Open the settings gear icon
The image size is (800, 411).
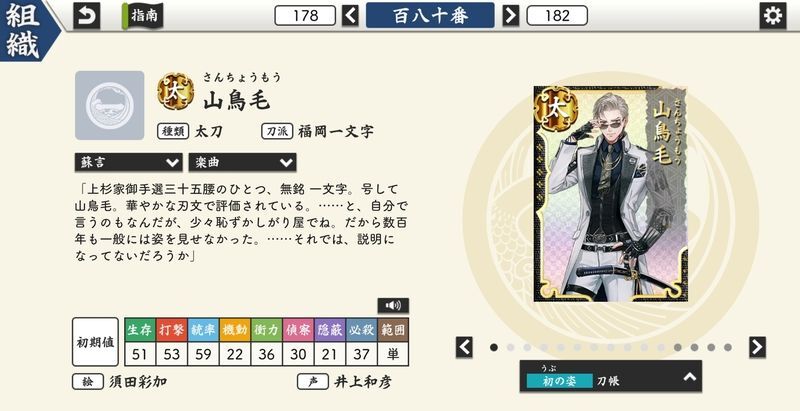pyautogui.click(x=772, y=16)
